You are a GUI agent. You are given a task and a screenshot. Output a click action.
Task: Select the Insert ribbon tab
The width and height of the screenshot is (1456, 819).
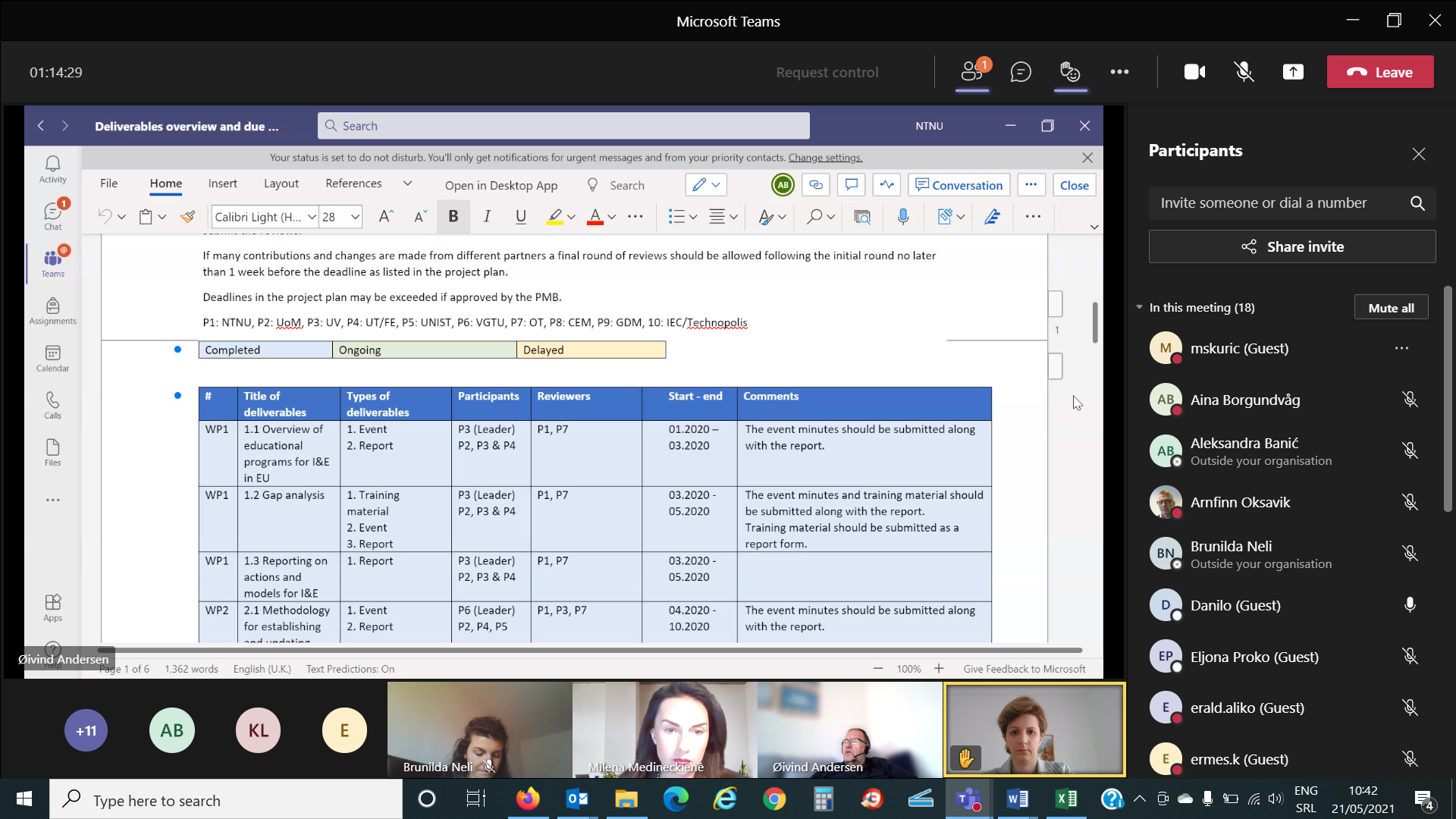(x=222, y=184)
